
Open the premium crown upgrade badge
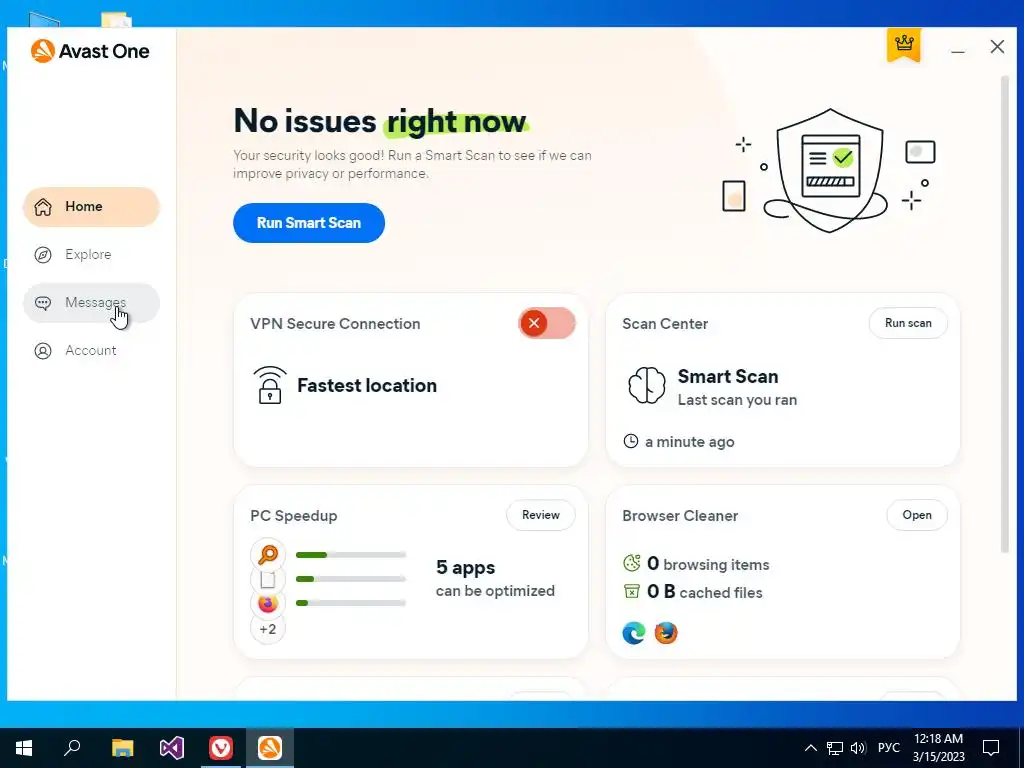pyautogui.click(x=904, y=44)
